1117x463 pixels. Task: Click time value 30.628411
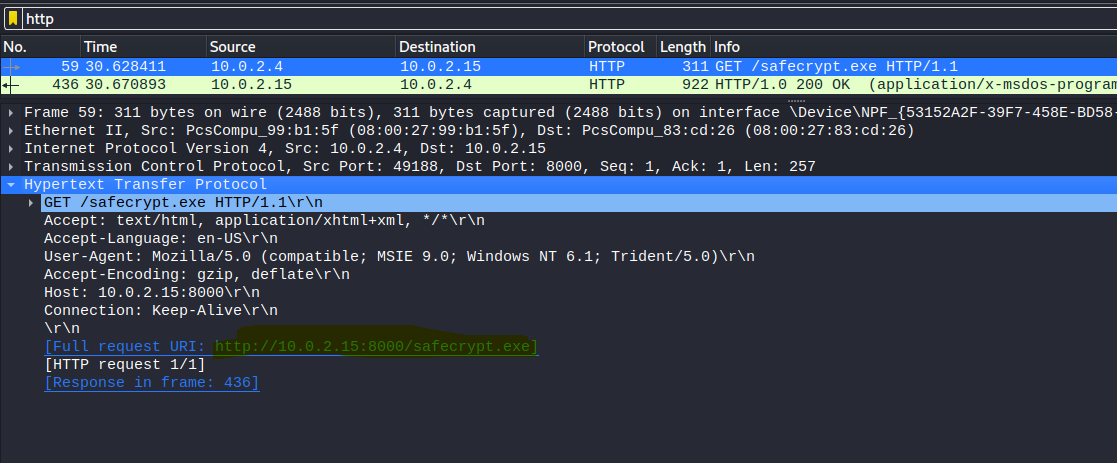(125, 67)
